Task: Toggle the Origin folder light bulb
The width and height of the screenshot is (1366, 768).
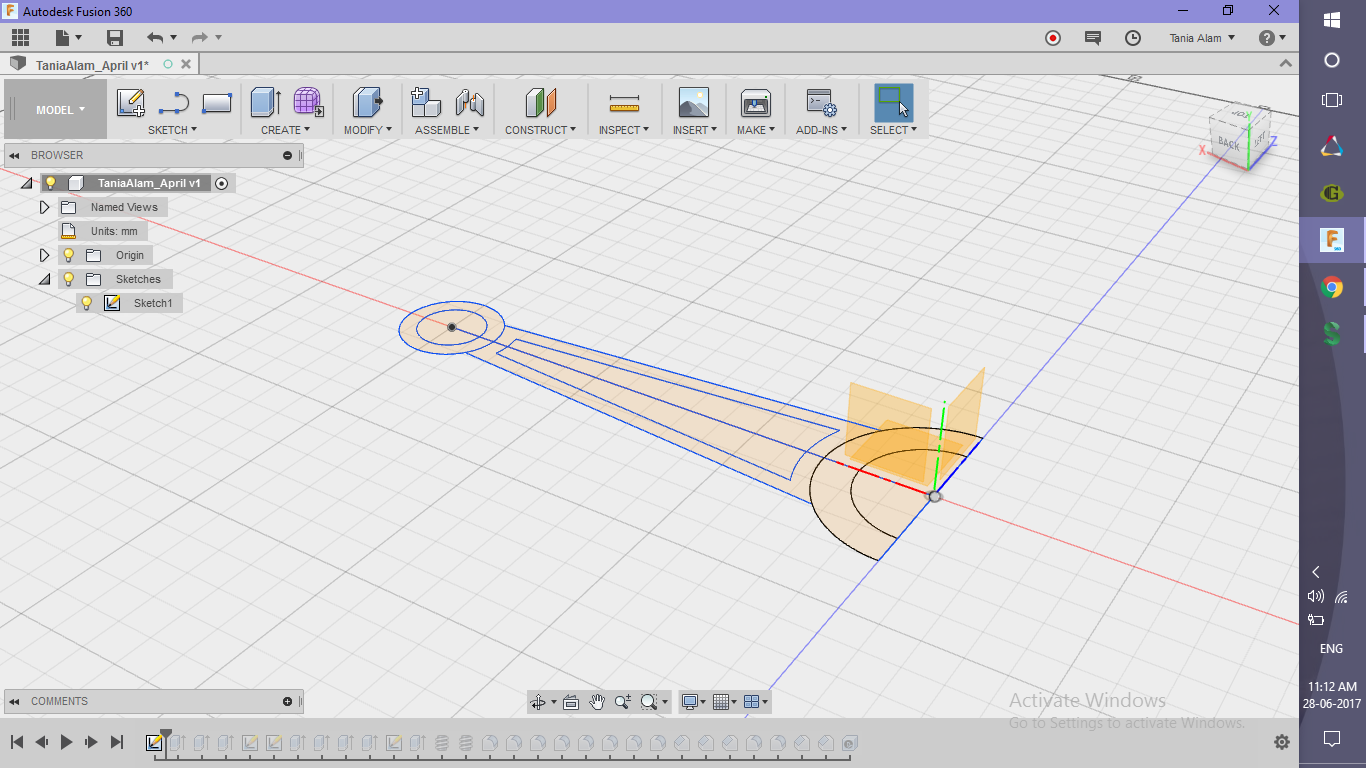Action: [x=69, y=255]
